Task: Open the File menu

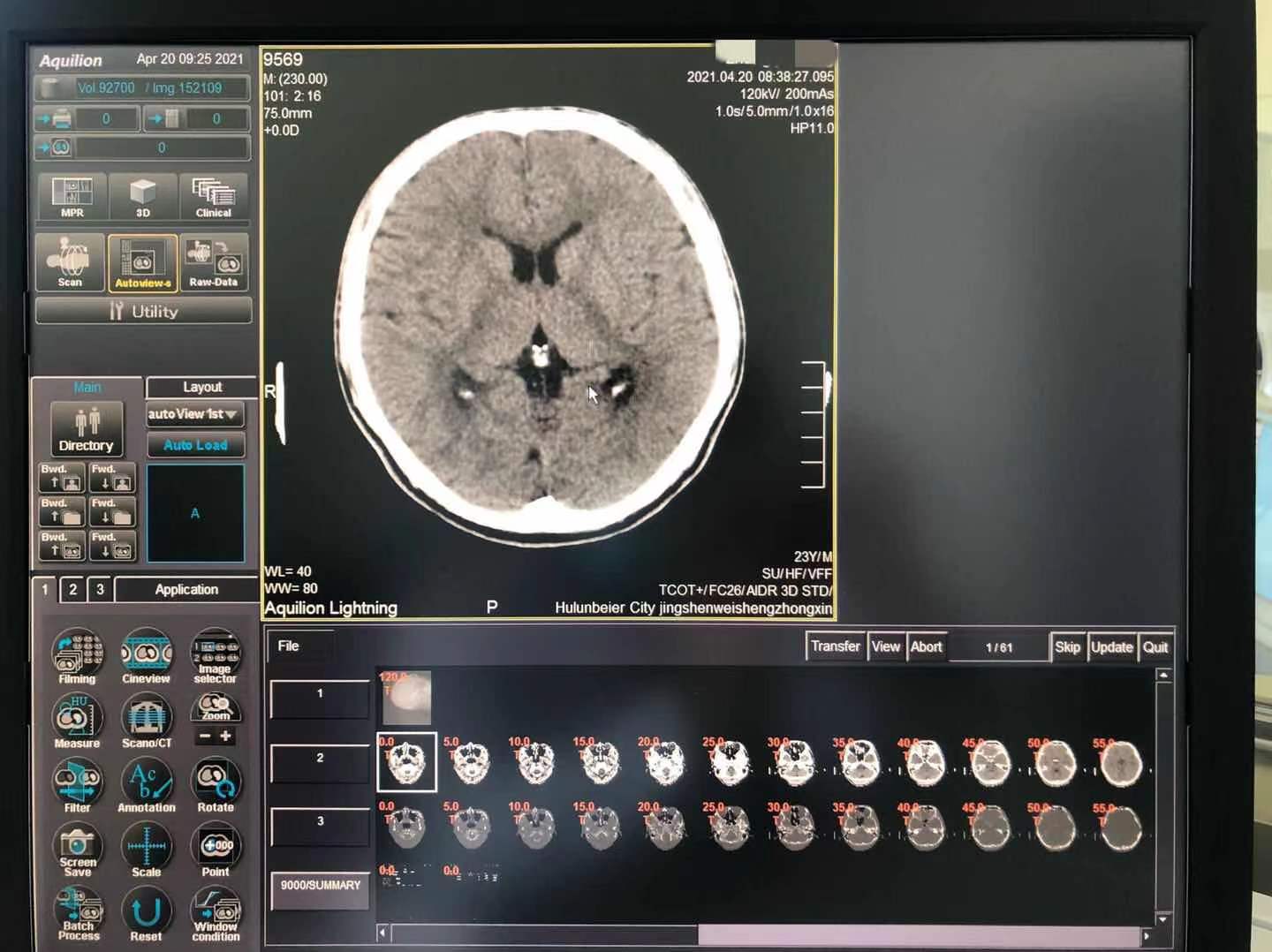Action: coord(289,646)
